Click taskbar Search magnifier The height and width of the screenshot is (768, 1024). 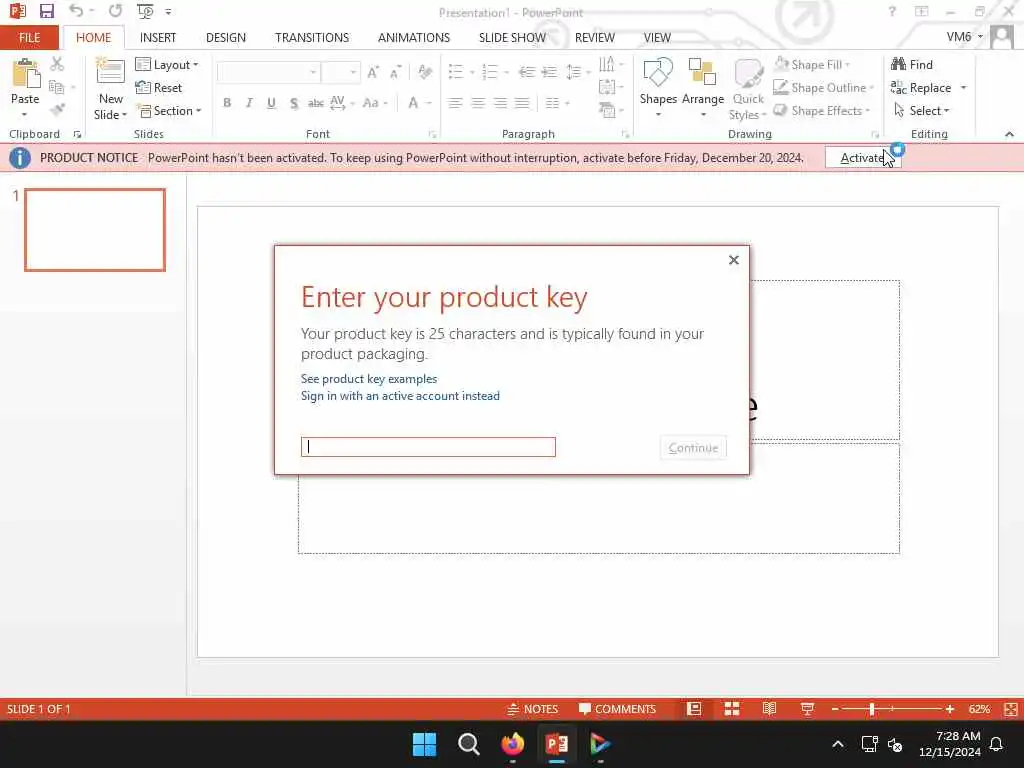click(x=468, y=744)
